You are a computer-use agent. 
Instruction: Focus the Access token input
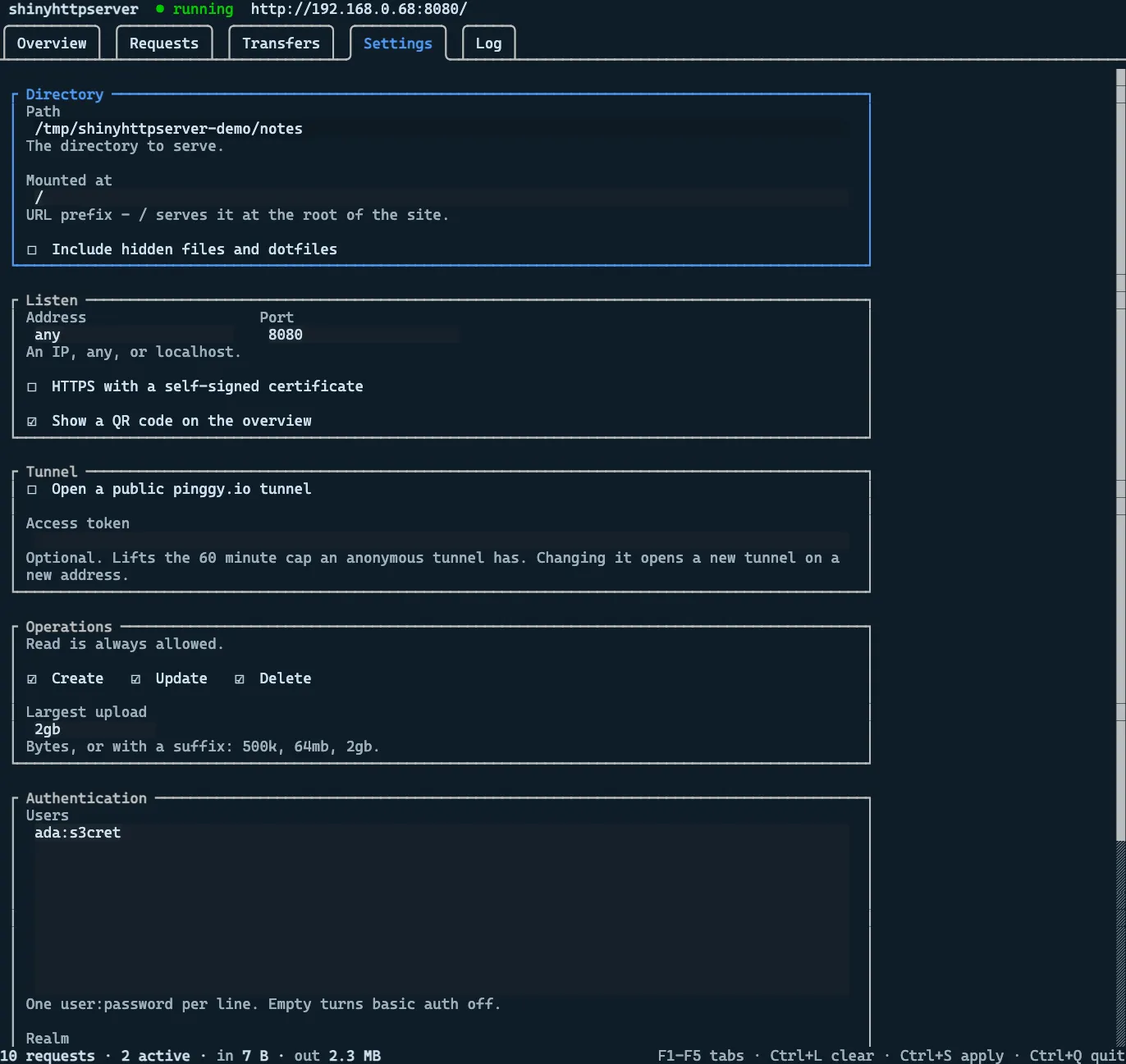tap(437, 541)
